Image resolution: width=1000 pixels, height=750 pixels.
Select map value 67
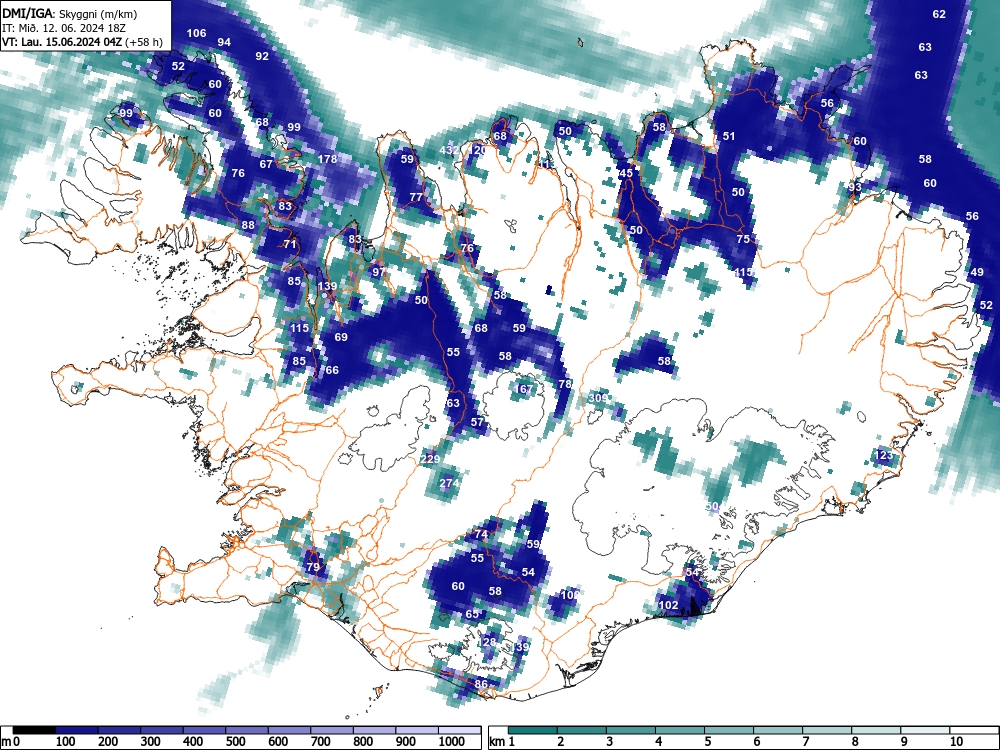tap(266, 164)
